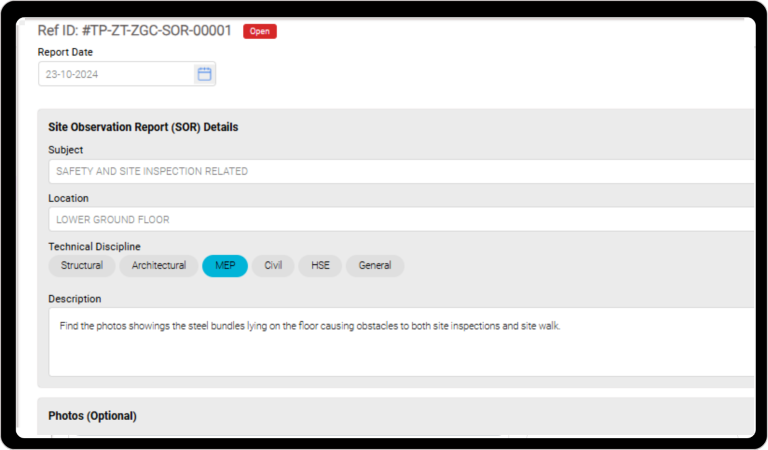The width and height of the screenshot is (768, 450).
Task: Click the Technical Discipline label
Action: click(94, 246)
